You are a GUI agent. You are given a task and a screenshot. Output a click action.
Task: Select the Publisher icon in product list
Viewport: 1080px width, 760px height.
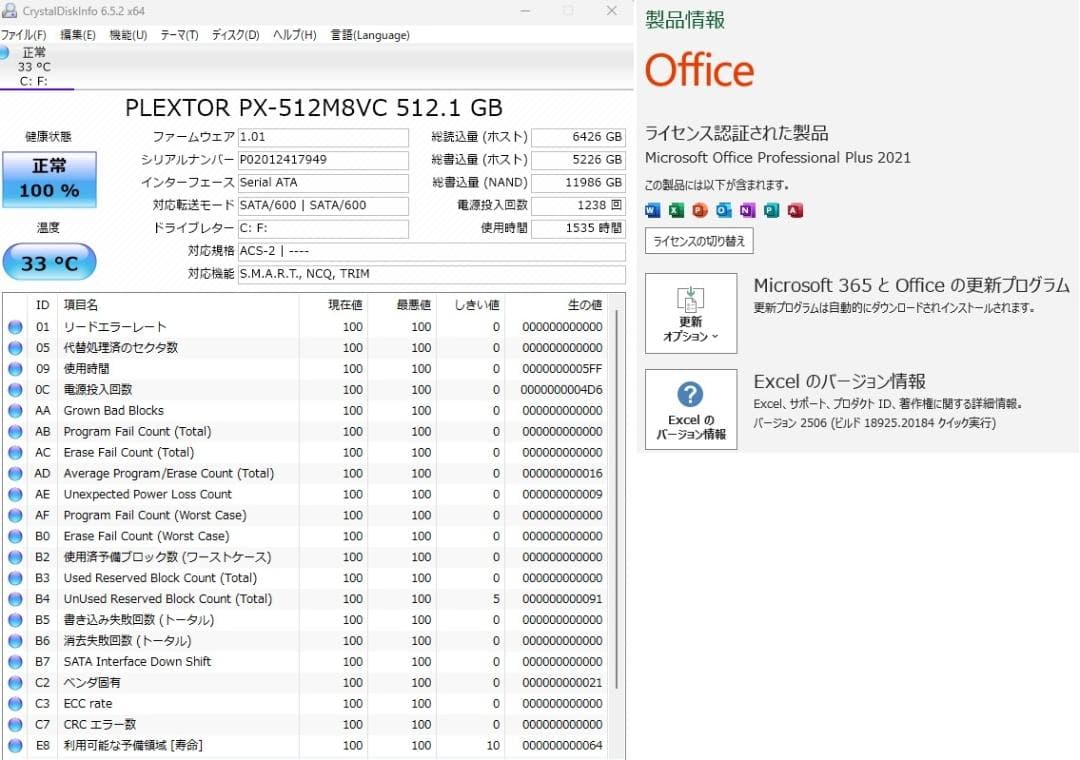771,210
